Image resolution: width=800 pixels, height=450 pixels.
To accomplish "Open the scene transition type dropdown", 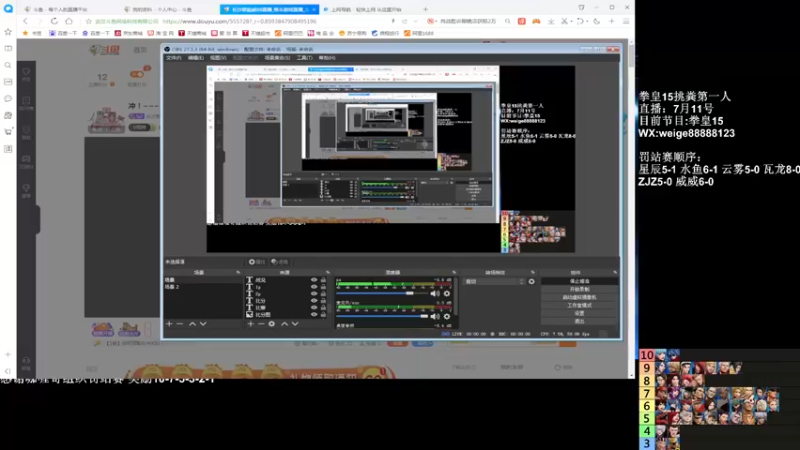I will point(494,282).
